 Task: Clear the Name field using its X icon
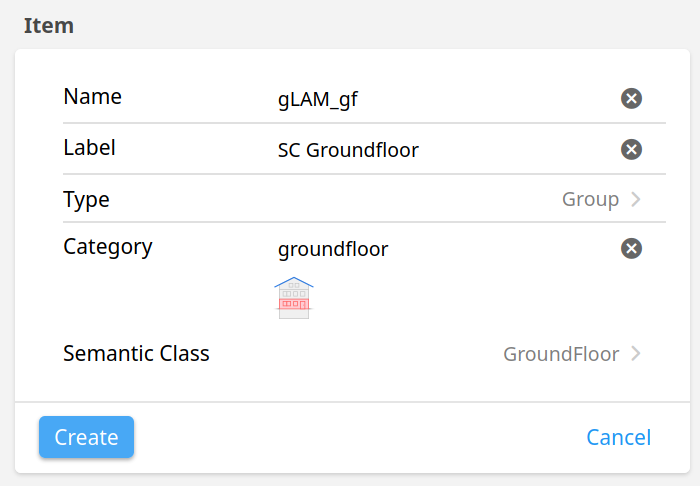click(x=631, y=98)
